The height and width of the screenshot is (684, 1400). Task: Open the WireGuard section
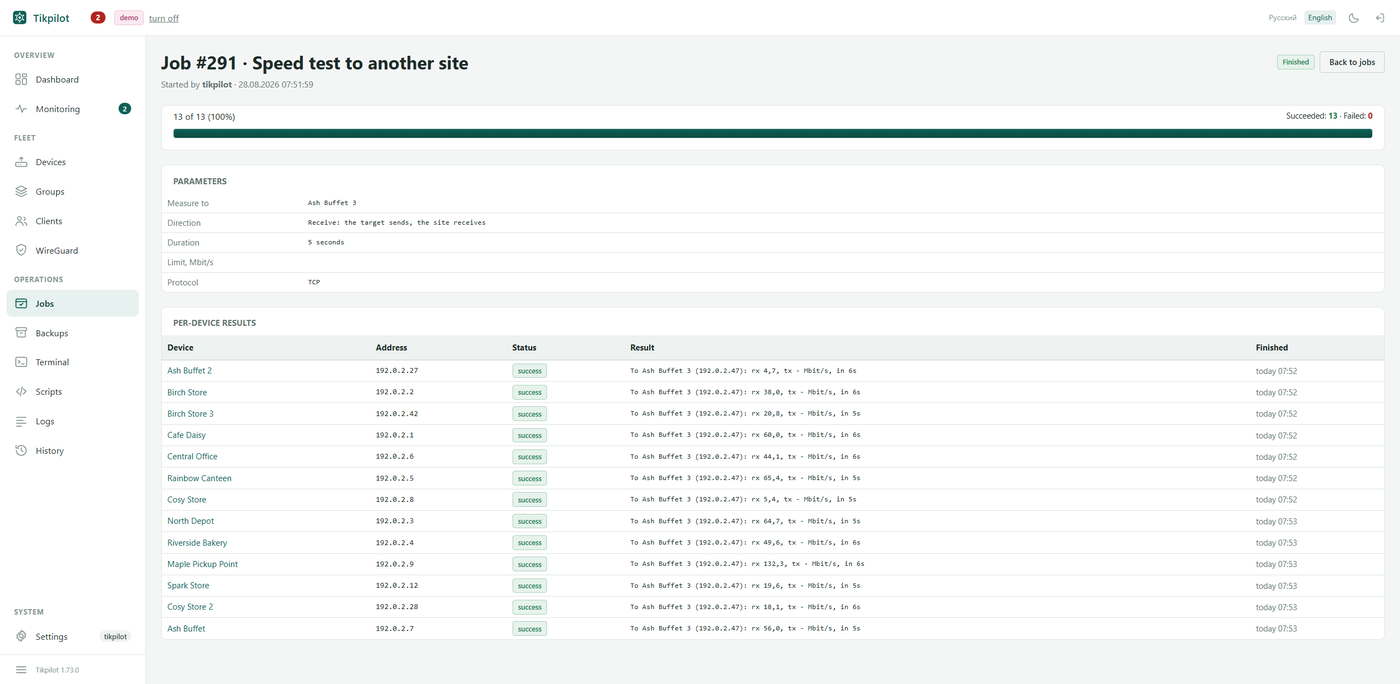pos(72,250)
